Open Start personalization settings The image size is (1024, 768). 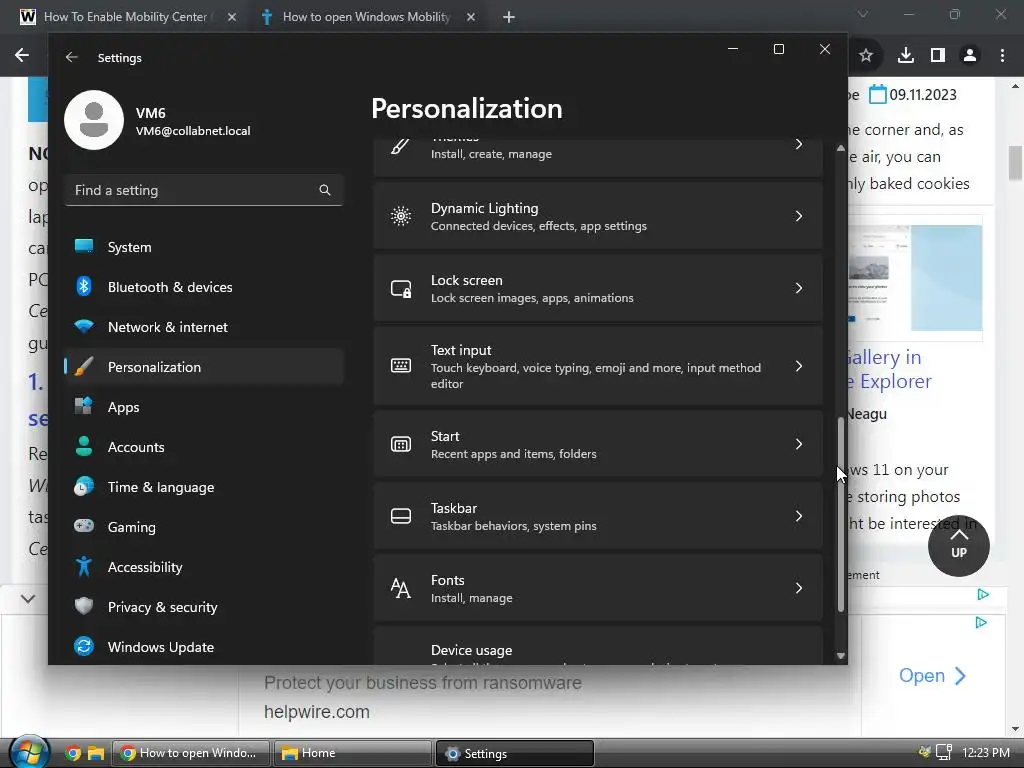coord(598,444)
